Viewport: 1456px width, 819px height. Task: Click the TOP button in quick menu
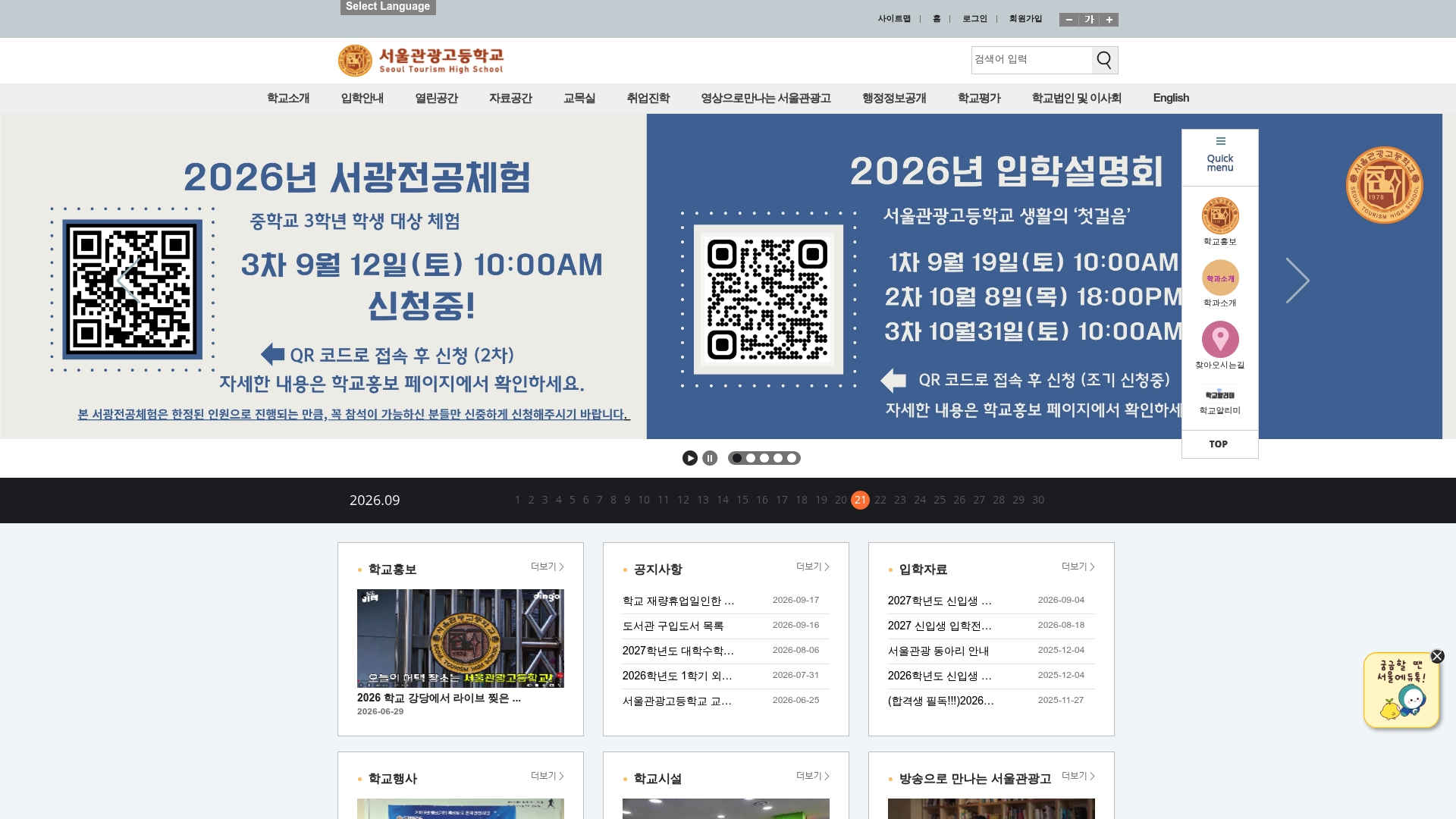[x=1219, y=444]
